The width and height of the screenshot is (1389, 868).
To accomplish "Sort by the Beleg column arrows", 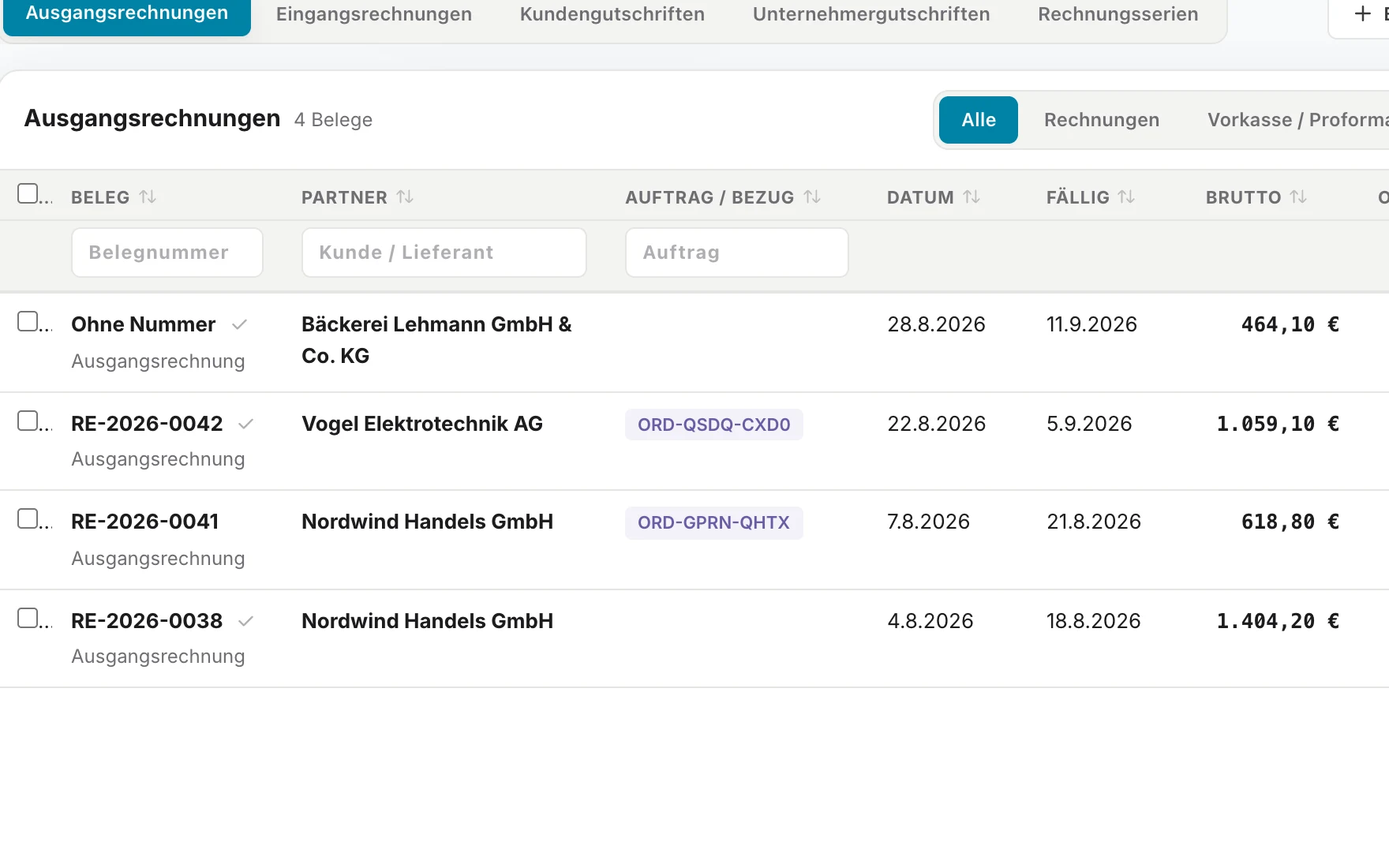I will click(x=148, y=197).
